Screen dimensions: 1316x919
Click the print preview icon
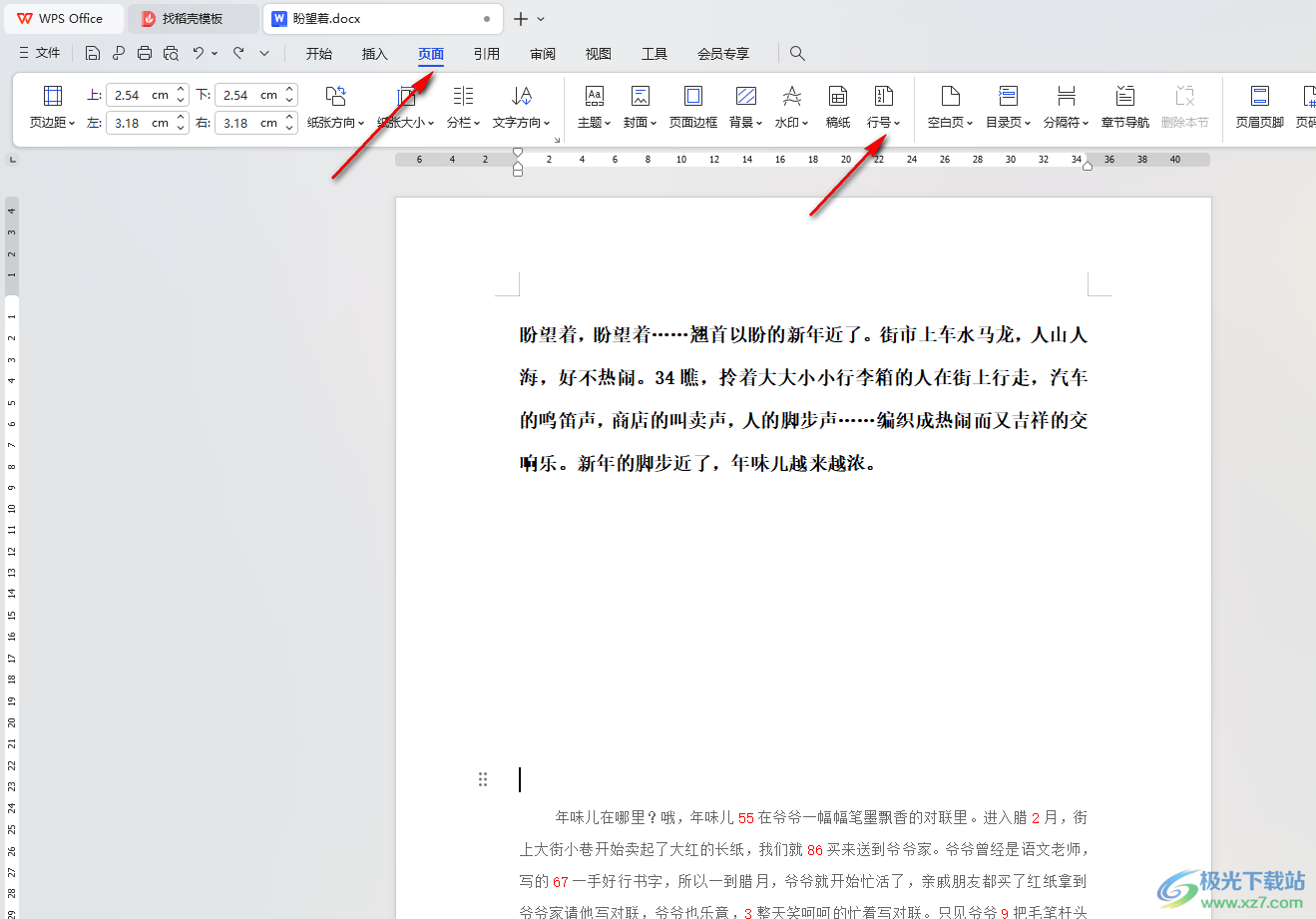pyautogui.click(x=171, y=53)
